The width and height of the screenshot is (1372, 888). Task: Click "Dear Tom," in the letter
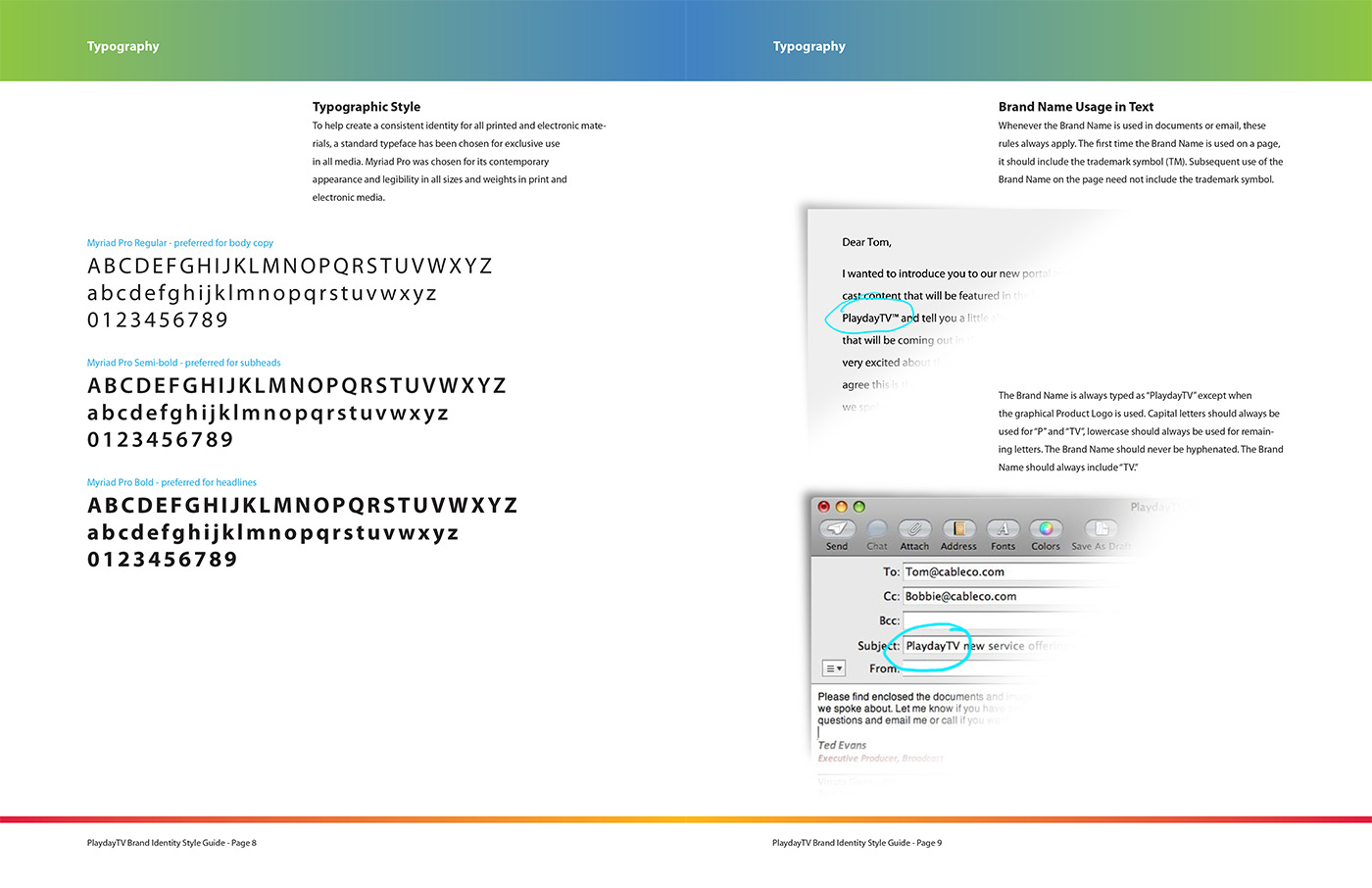point(866,242)
